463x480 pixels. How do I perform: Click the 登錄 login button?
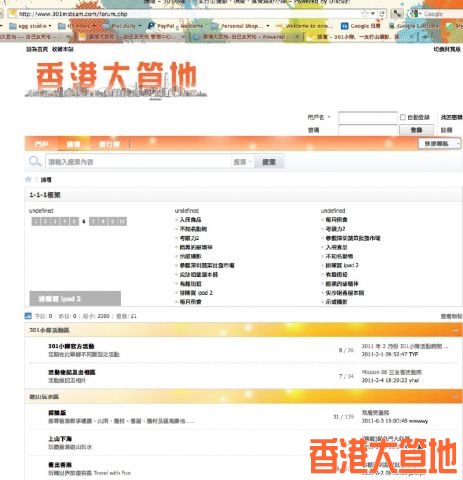point(417,130)
